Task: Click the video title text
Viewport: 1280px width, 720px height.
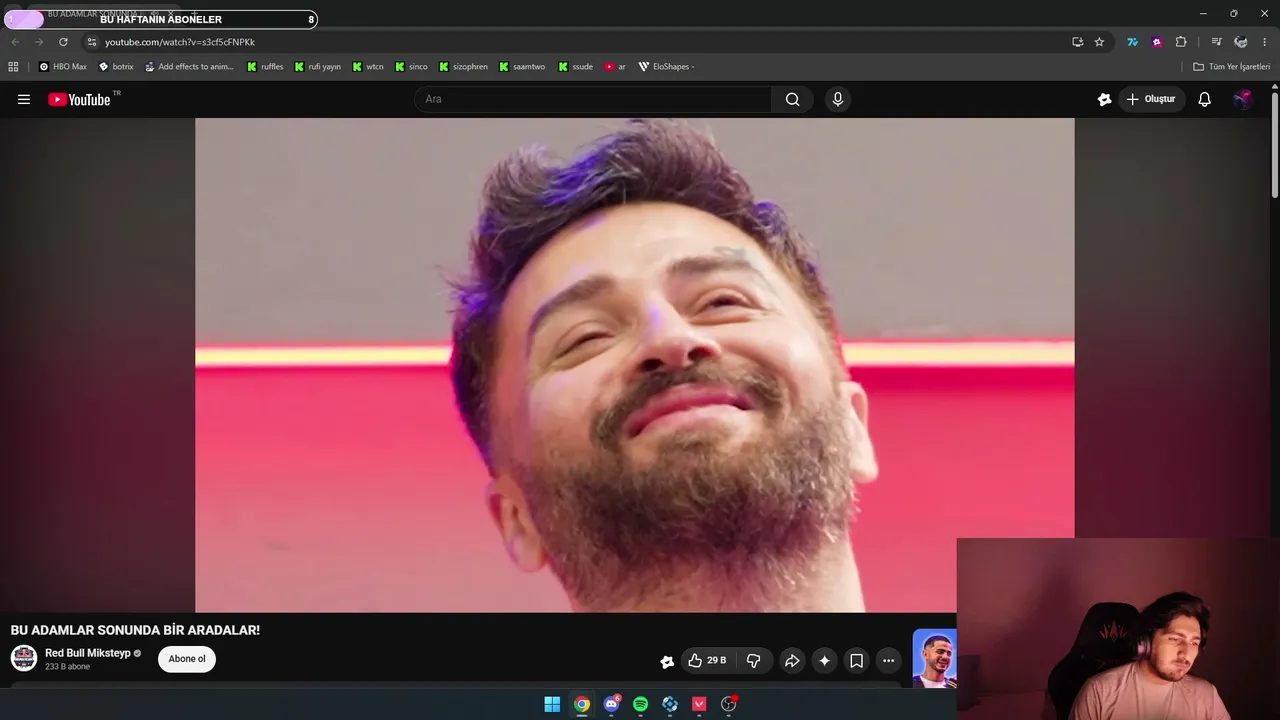Action: (x=135, y=630)
